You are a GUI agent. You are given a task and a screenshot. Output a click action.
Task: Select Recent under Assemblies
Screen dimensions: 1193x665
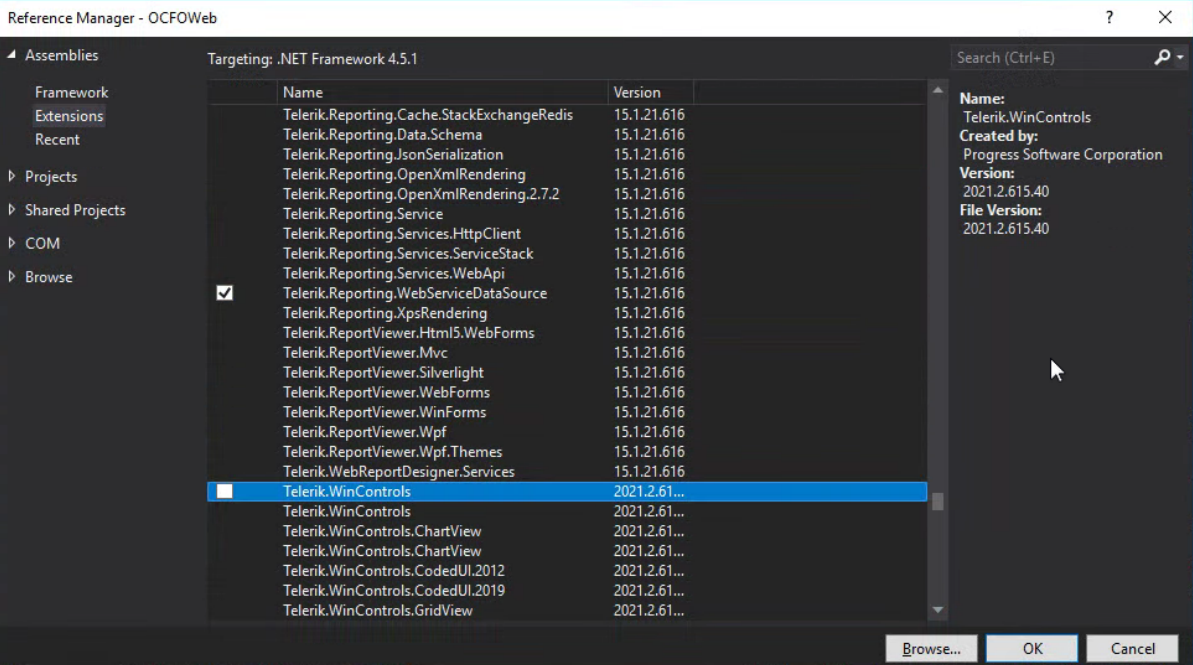(x=57, y=139)
